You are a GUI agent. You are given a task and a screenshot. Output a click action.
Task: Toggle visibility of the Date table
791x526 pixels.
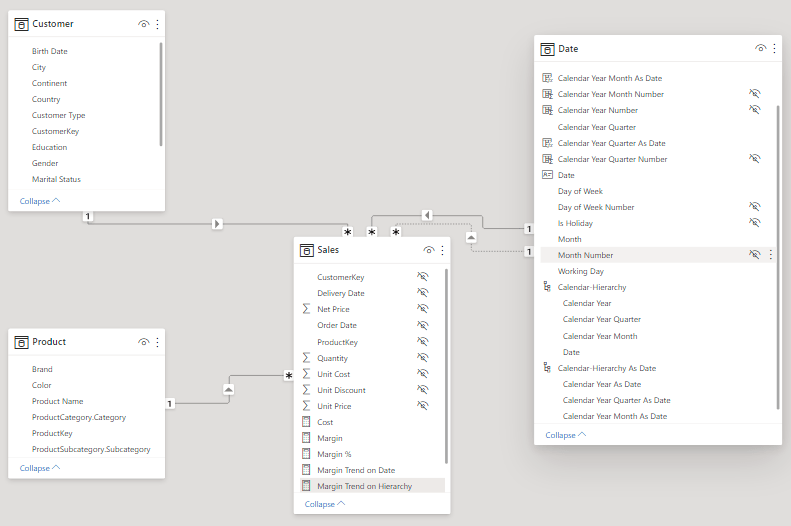760,48
